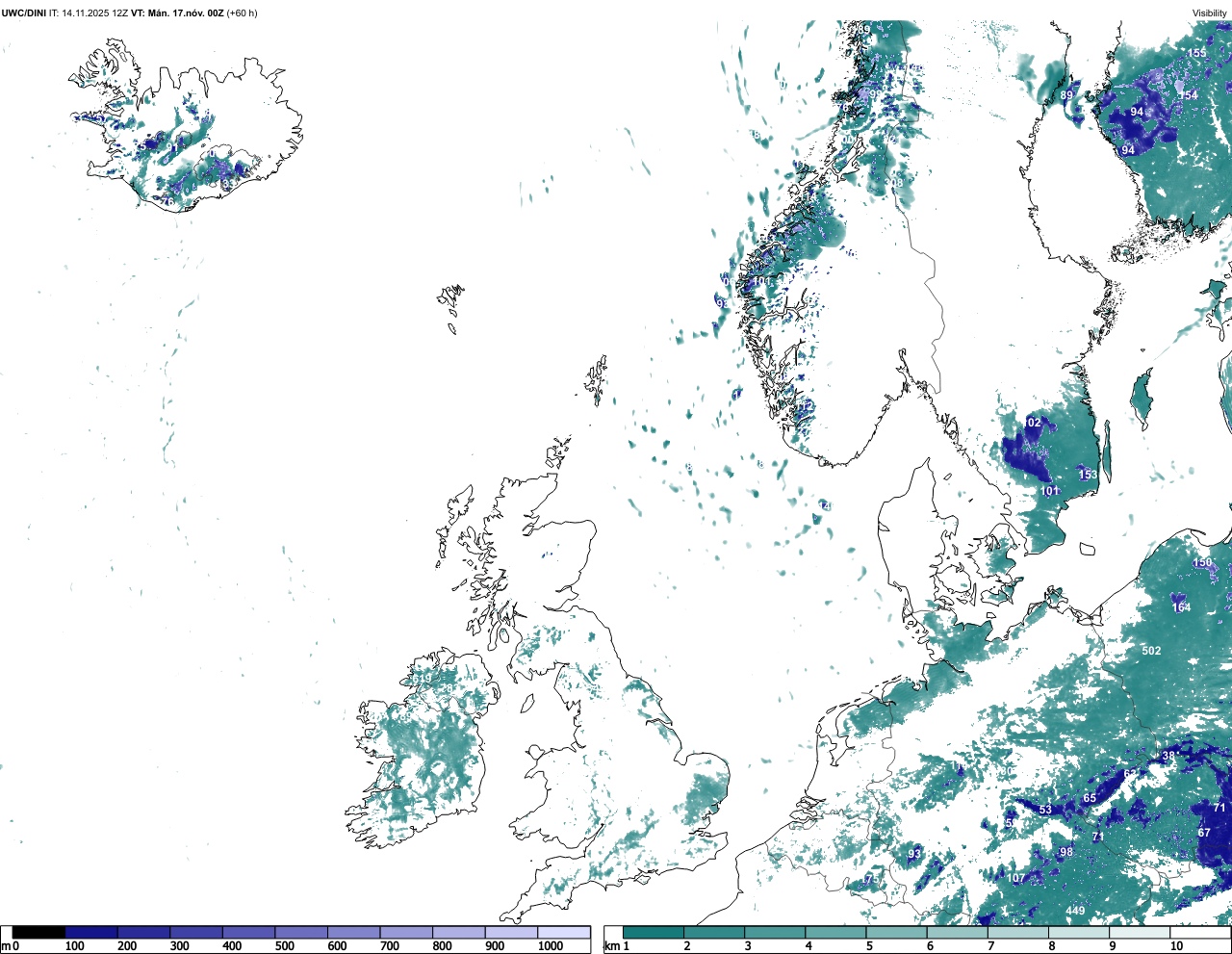Click the 100–200 m dark blue swatch
The height and width of the screenshot is (954, 1232).
91,932
